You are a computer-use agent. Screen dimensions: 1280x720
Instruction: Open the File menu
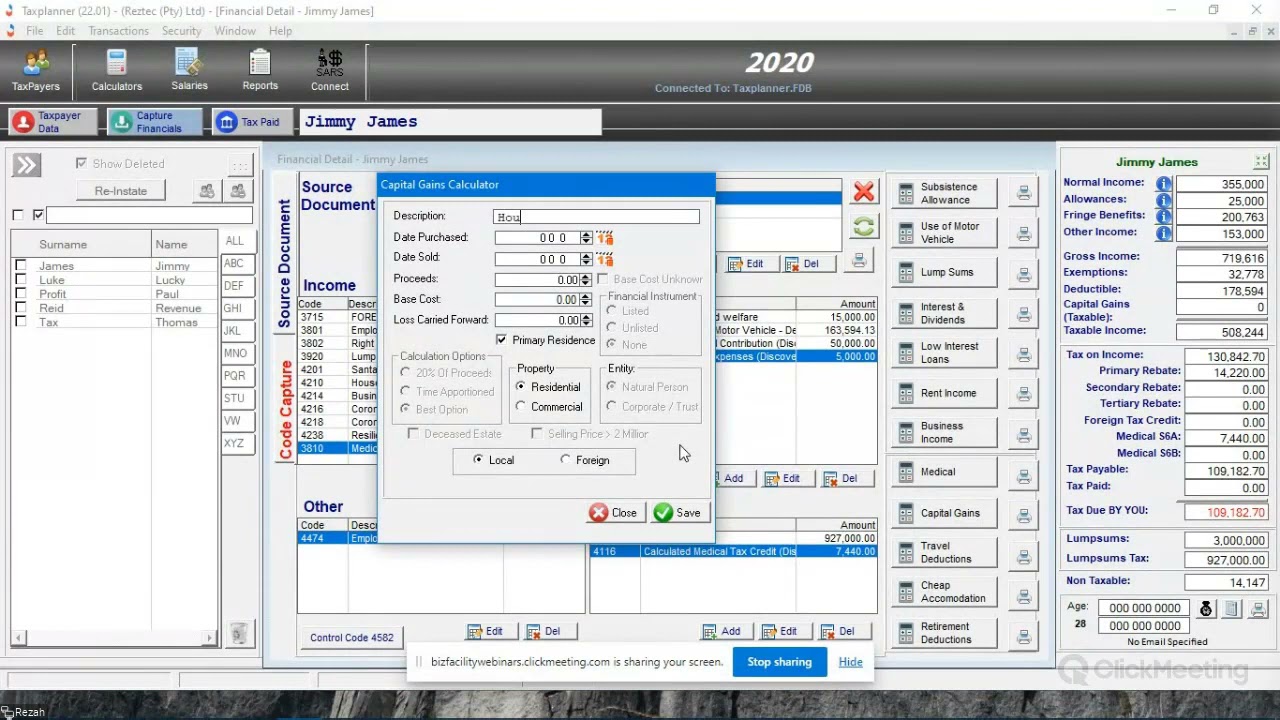(x=34, y=31)
